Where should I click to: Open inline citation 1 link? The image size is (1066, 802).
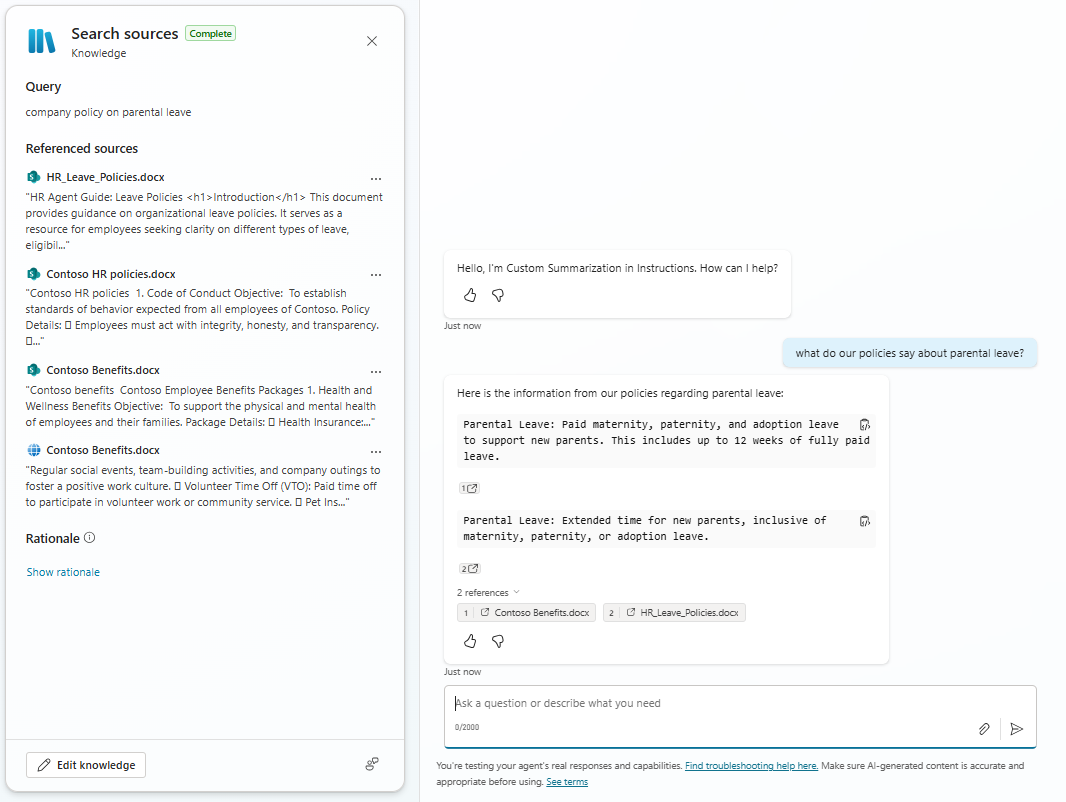[x=469, y=488]
